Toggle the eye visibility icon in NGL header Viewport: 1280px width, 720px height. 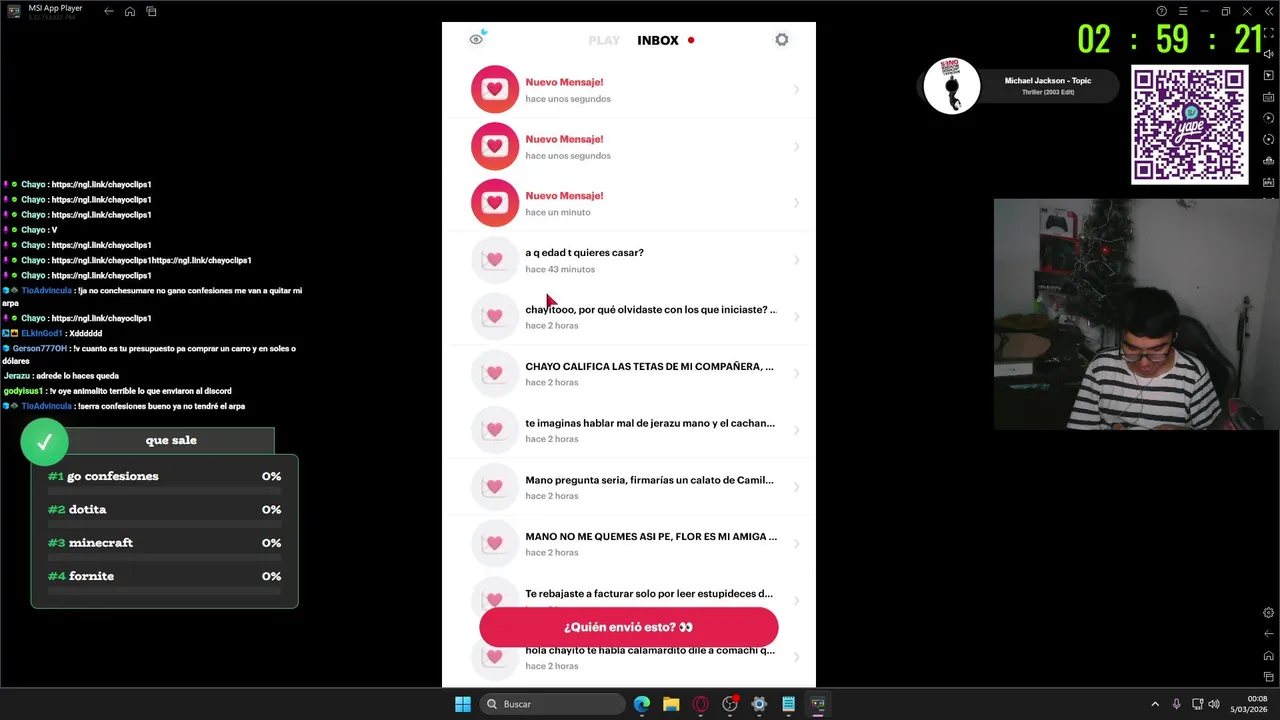(x=477, y=39)
